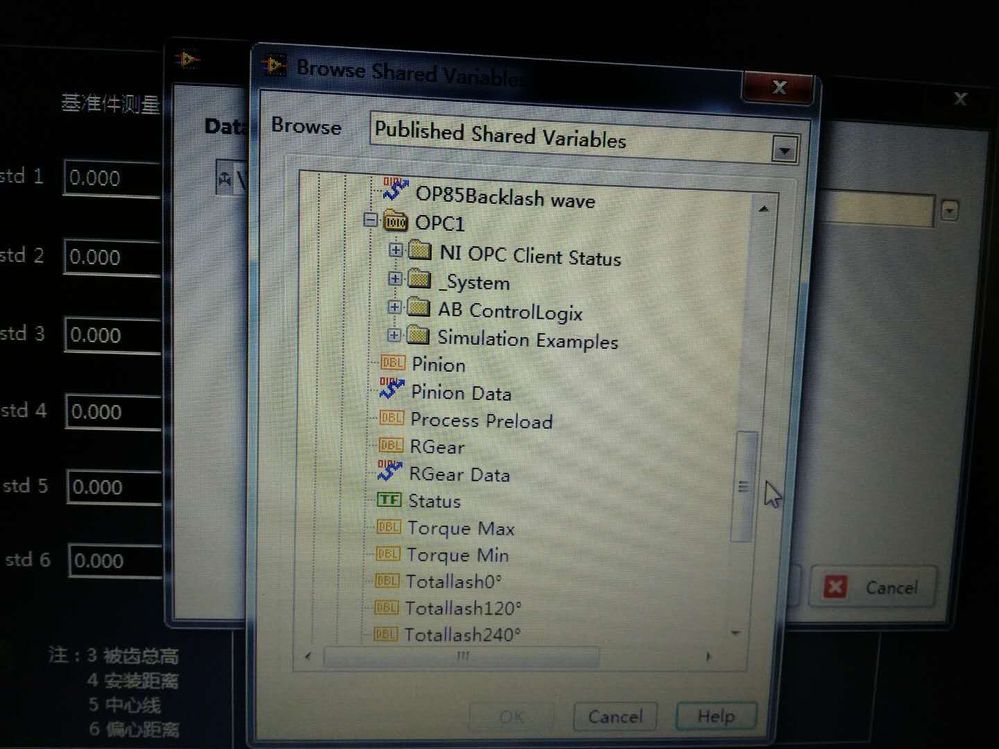Select the Torque Max variable

pos(461,528)
